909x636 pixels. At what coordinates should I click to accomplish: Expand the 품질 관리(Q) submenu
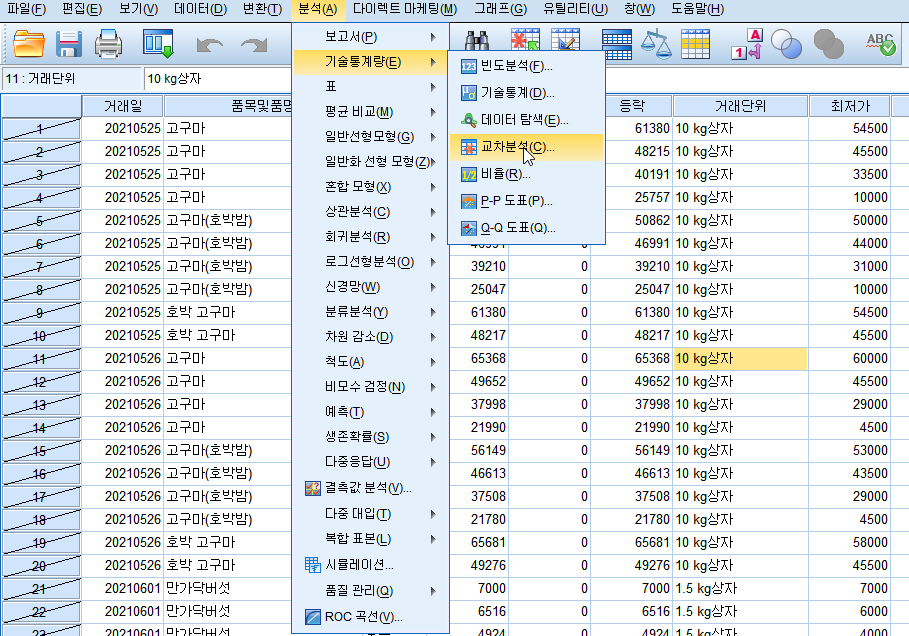coord(370,591)
